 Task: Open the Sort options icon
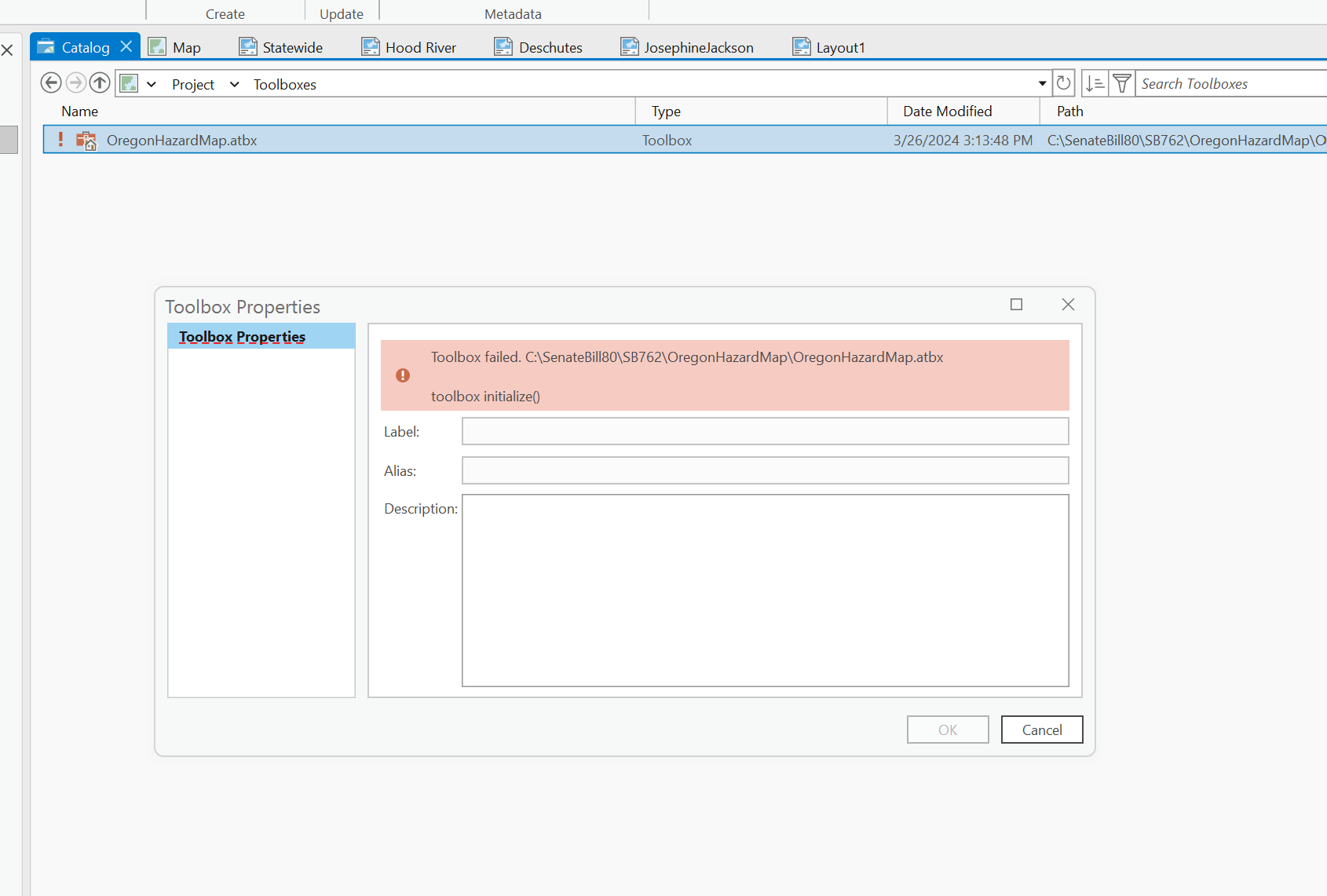tap(1095, 82)
